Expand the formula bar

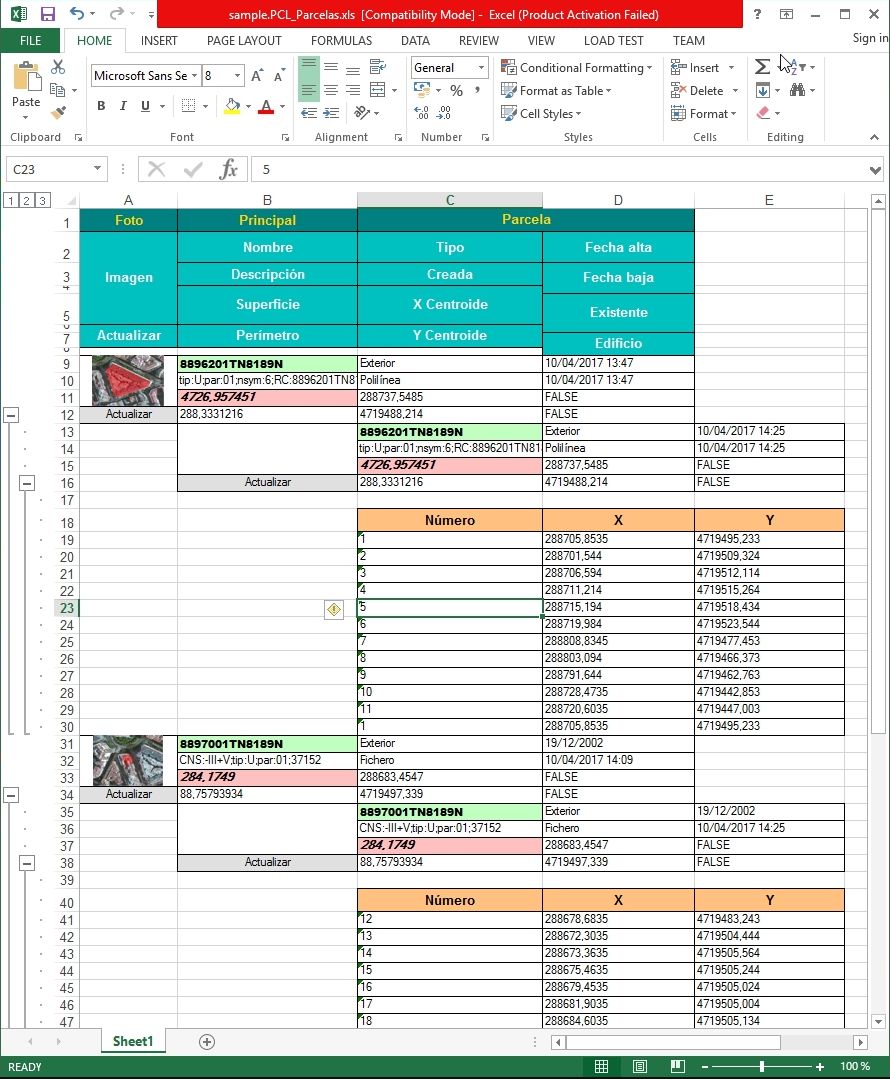875,169
